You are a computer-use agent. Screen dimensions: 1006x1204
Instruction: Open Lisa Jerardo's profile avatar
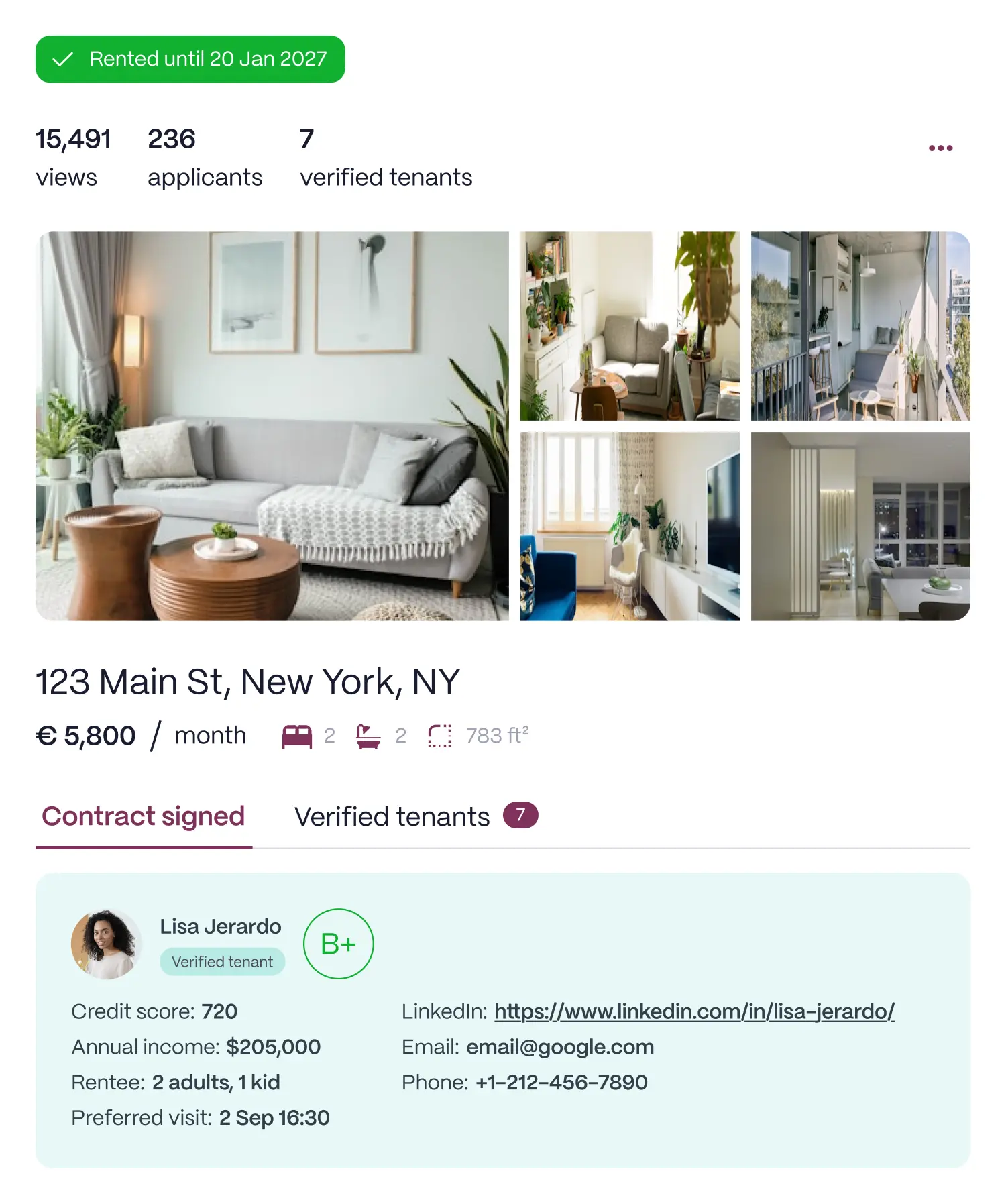pos(106,944)
